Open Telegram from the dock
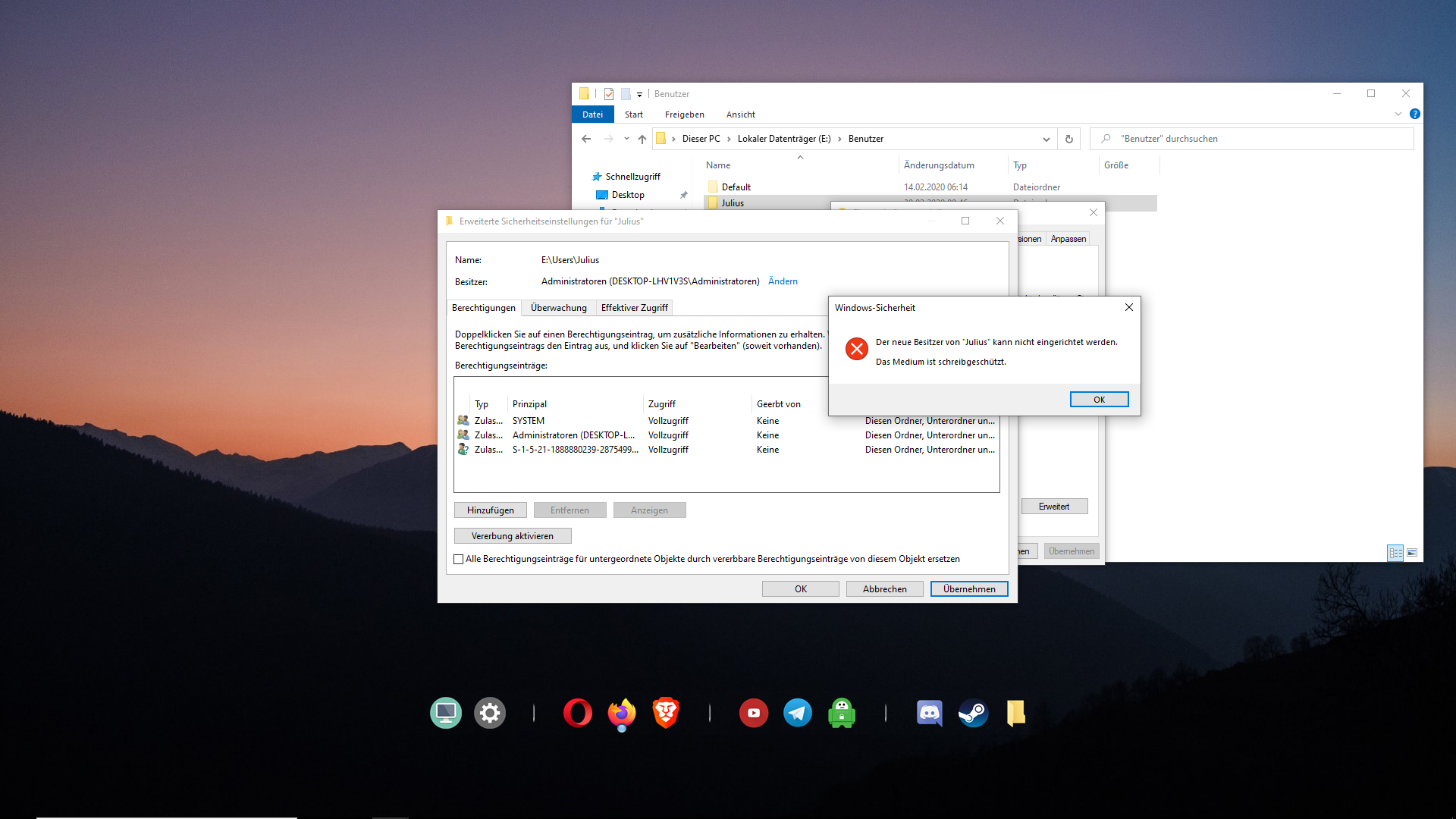This screenshot has width=1456, height=819. tap(797, 713)
